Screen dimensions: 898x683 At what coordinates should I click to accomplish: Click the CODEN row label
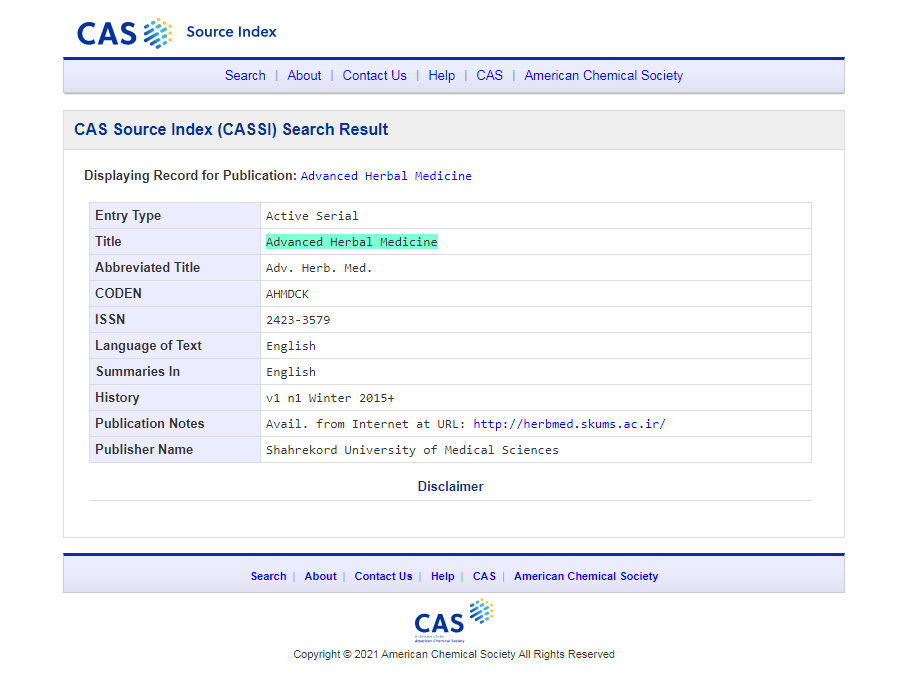tap(119, 294)
